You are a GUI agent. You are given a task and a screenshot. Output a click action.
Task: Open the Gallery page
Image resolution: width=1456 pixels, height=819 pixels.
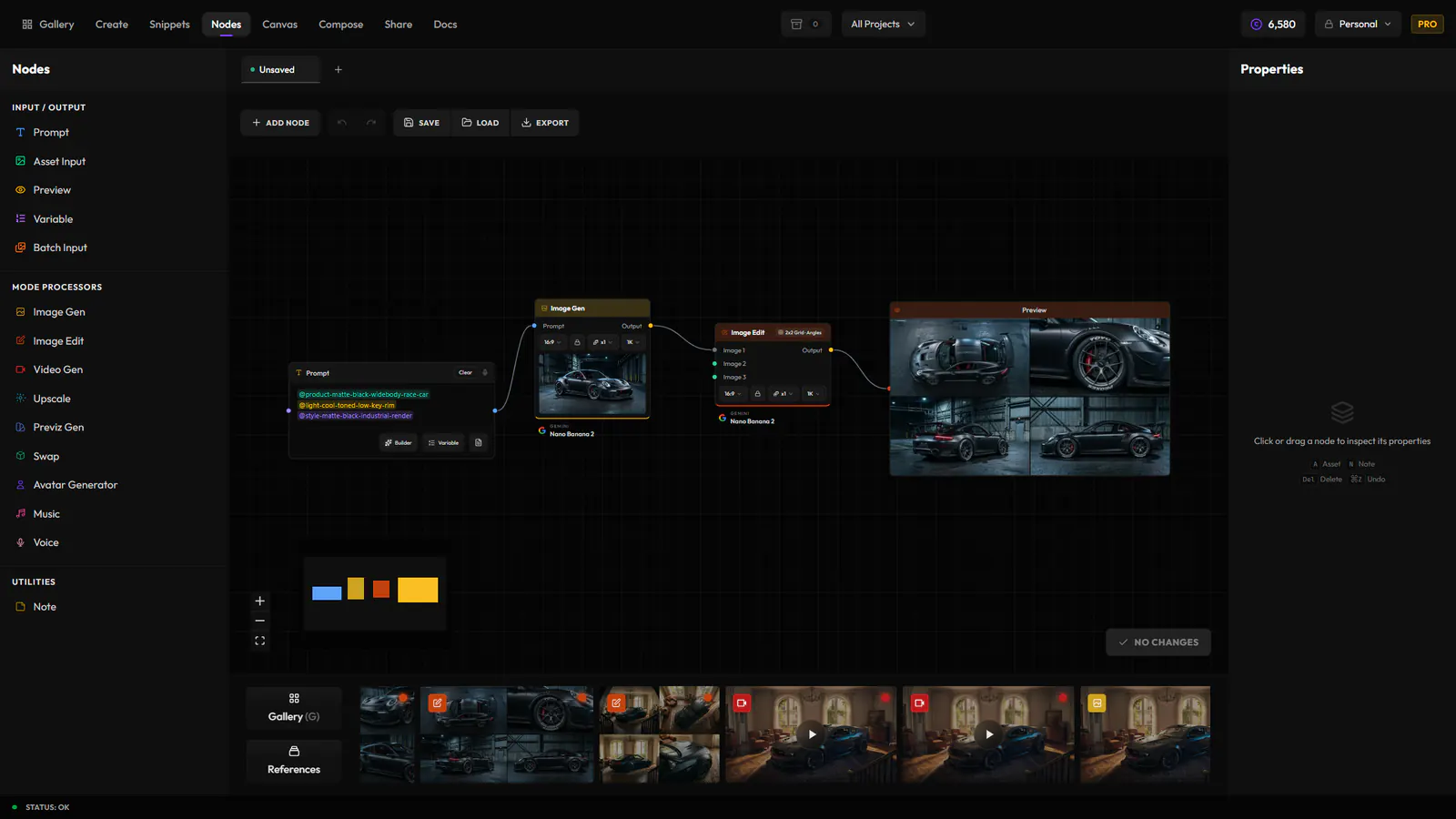pos(48,25)
